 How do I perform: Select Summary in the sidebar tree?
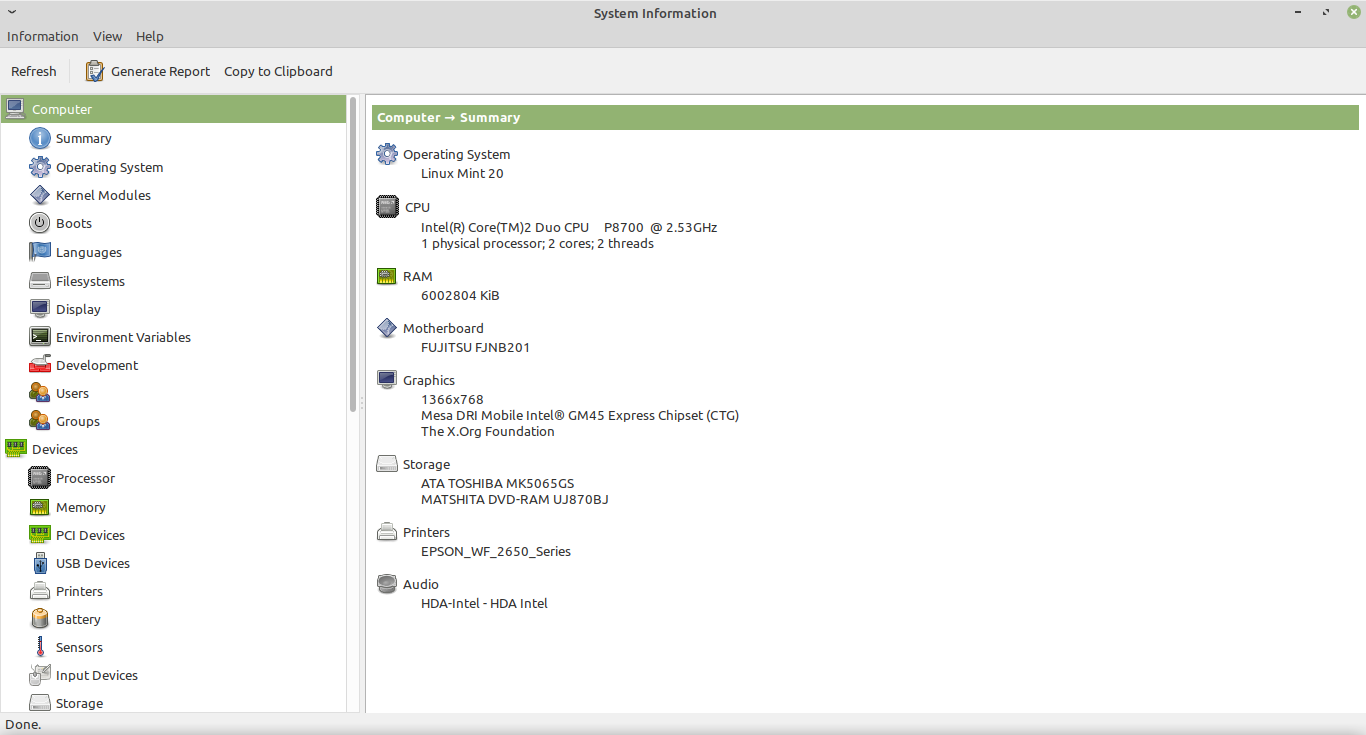[x=84, y=138]
